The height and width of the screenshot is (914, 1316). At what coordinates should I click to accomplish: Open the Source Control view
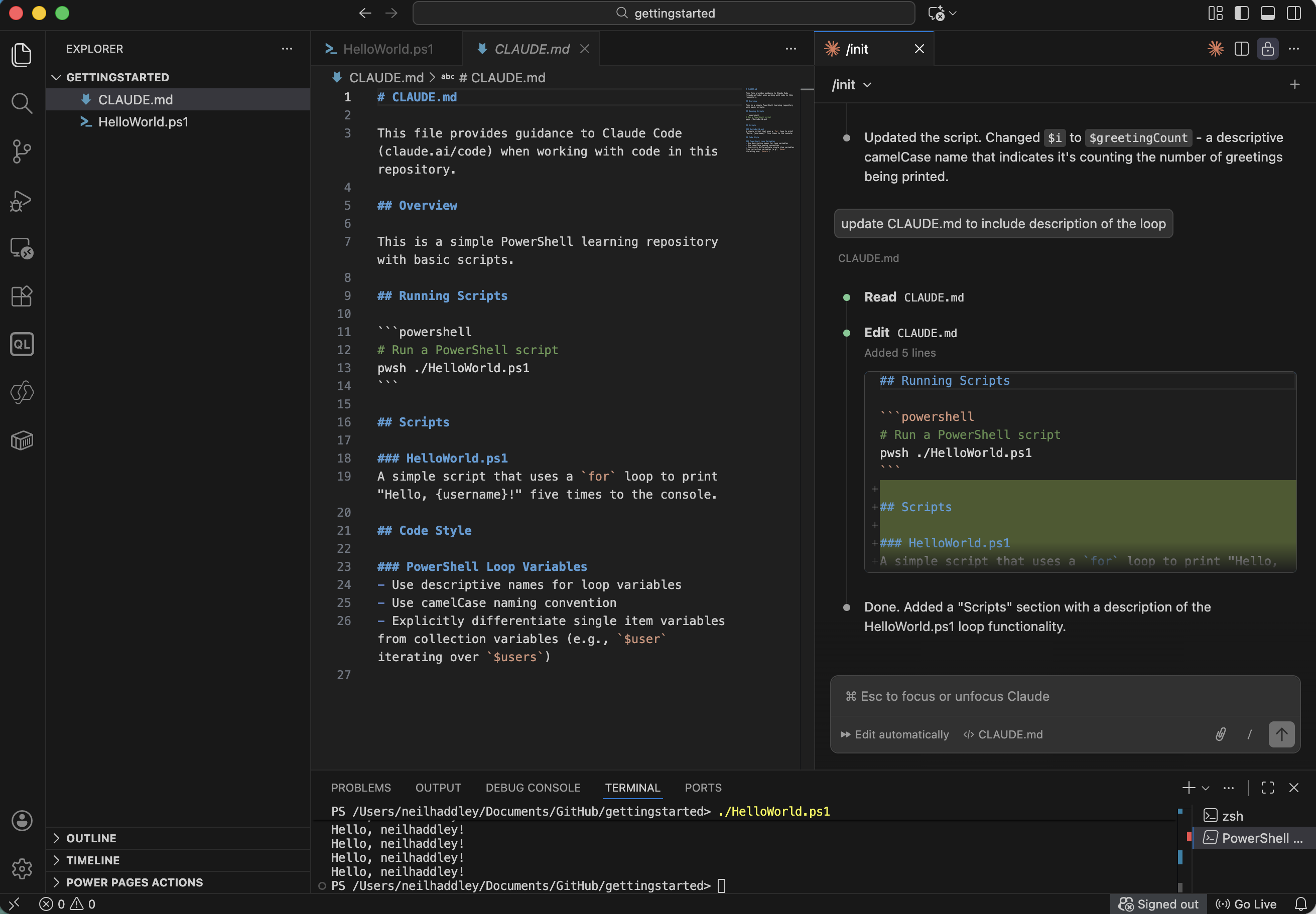[x=22, y=151]
